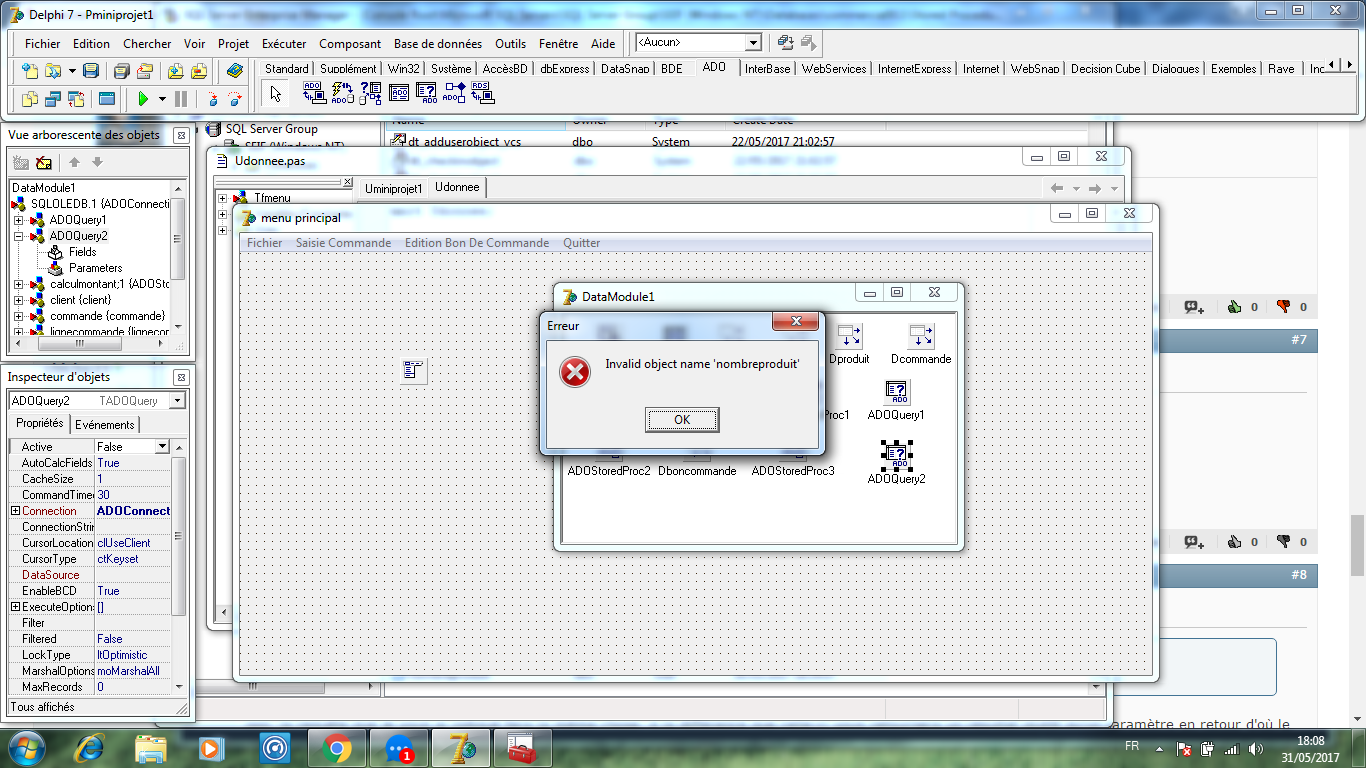Click delete item icon in object tree toolbar

click(44, 162)
